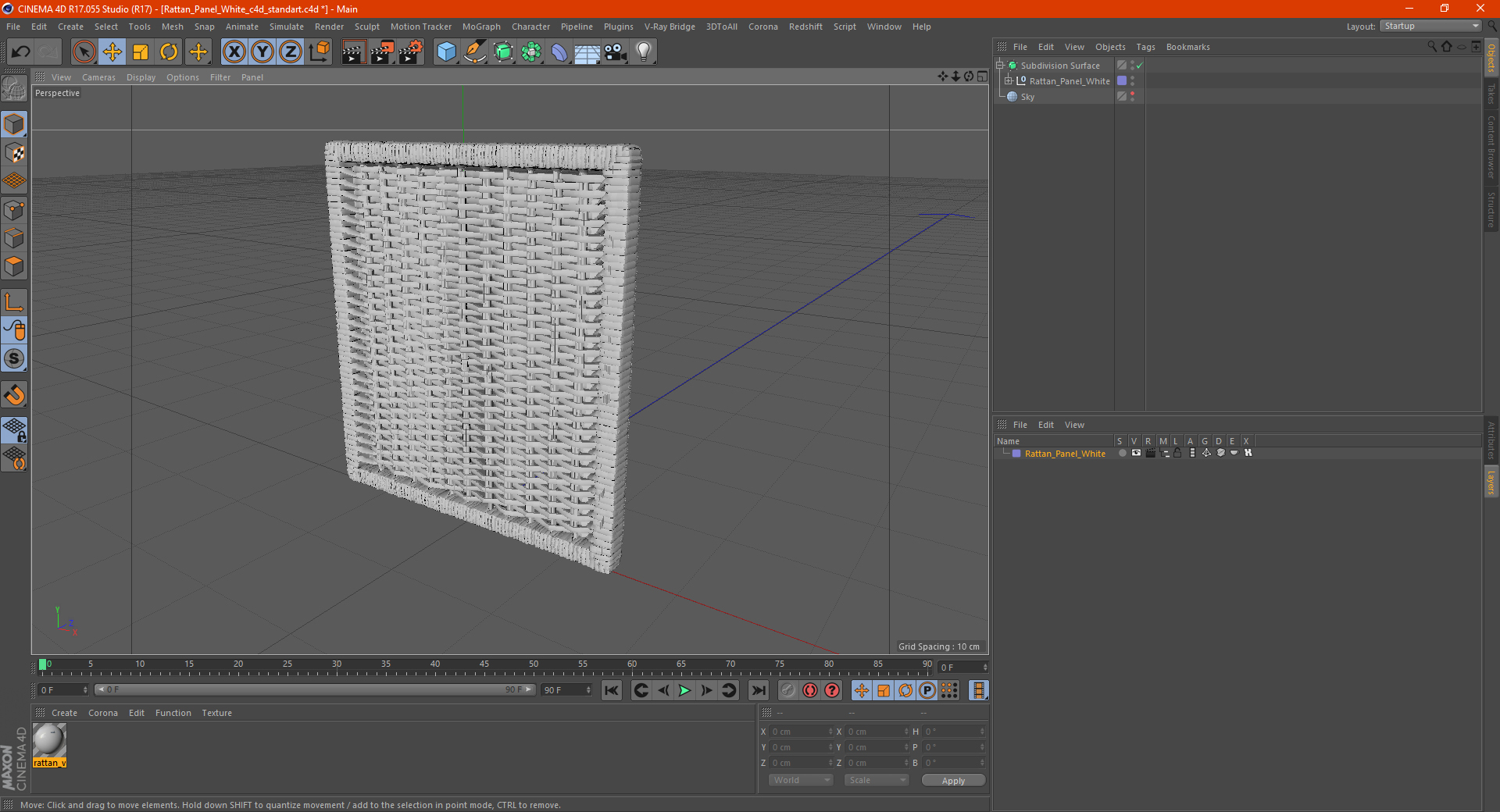Click the Render to Picture Viewer icon
1500x812 pixels.
[x=382, y=52]
